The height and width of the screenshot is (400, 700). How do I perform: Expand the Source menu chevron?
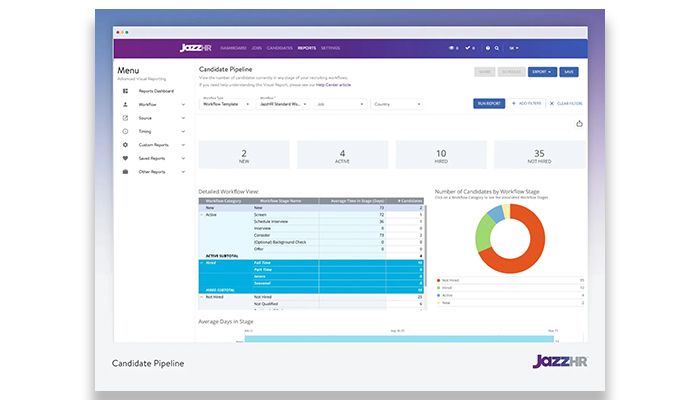tap(184, 118)
